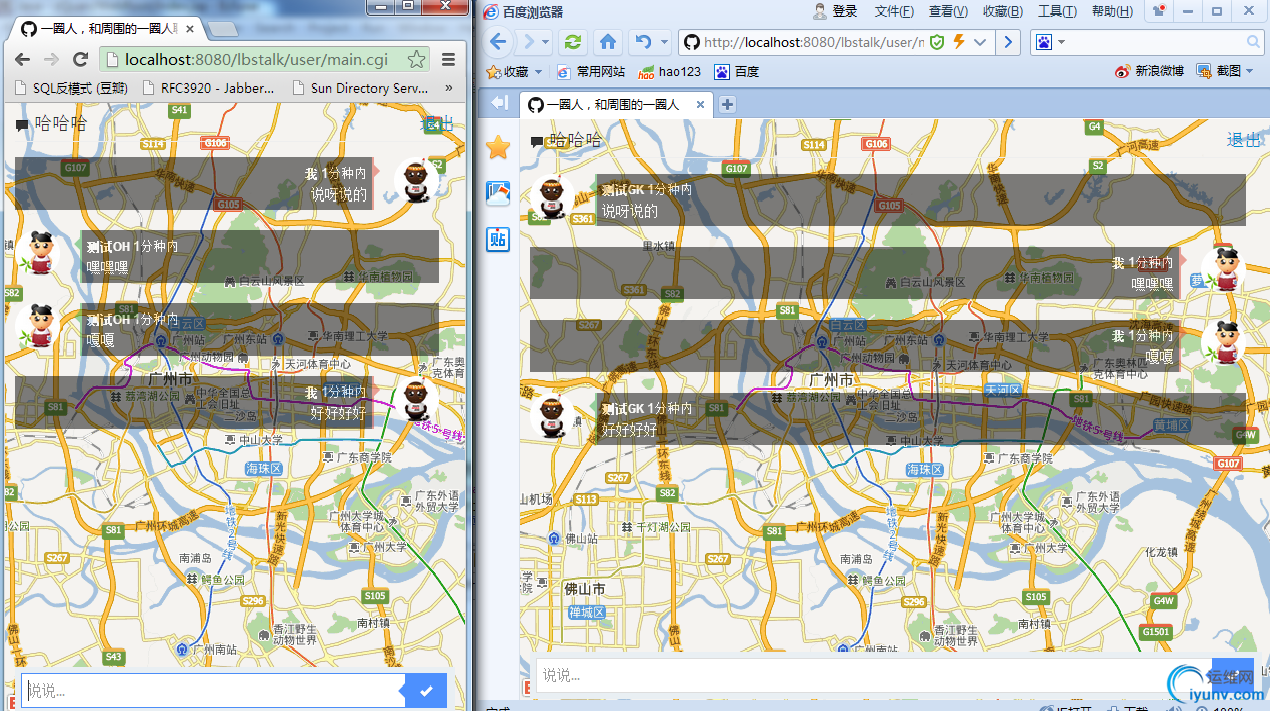Collapse sidebar with the arrow toggle icon
The image size is (1270, 711).
(501, 103)
